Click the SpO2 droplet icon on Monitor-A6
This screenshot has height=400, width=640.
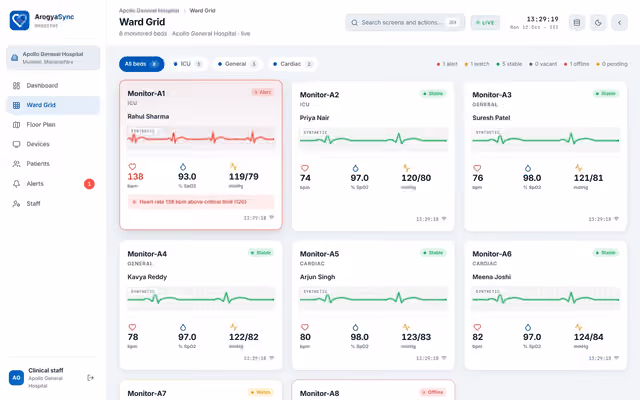pos(528,327)
